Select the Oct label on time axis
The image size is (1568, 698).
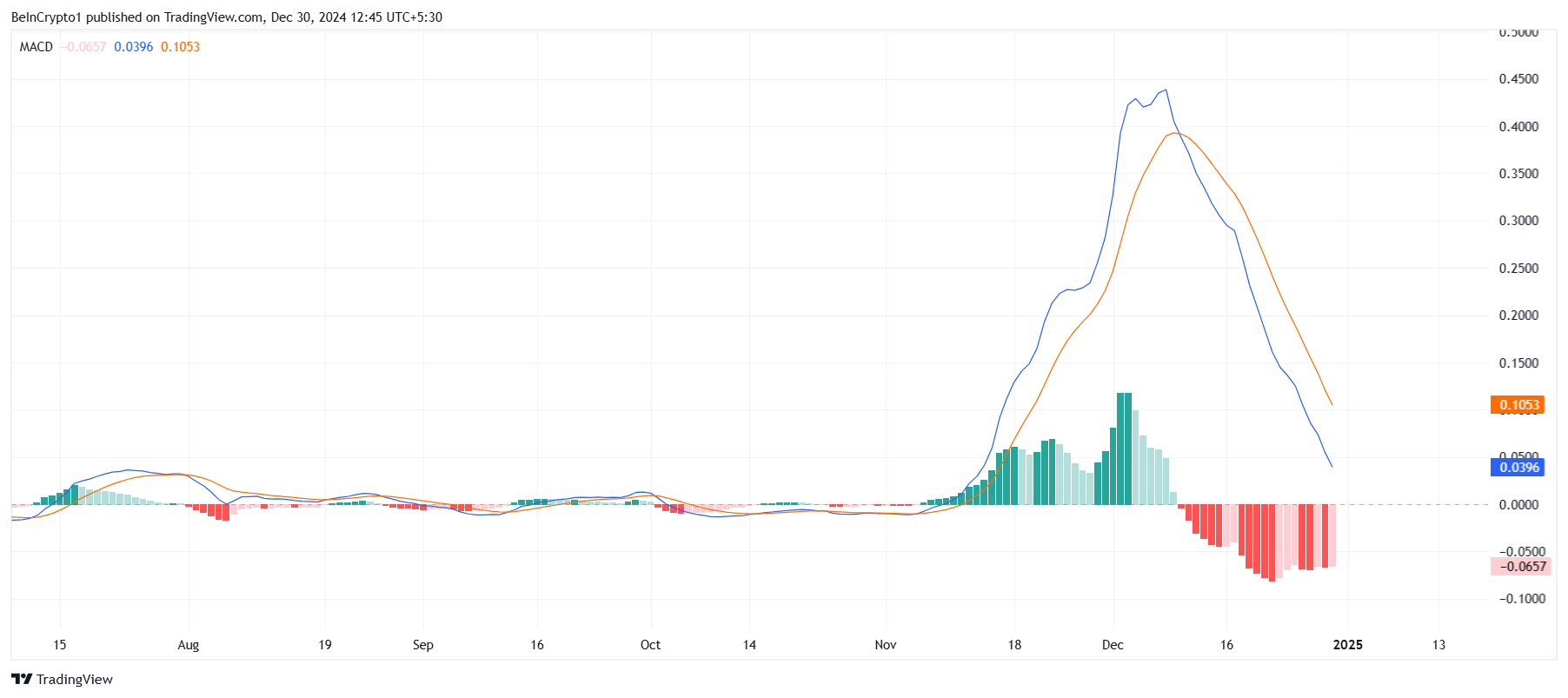point(650,645)
